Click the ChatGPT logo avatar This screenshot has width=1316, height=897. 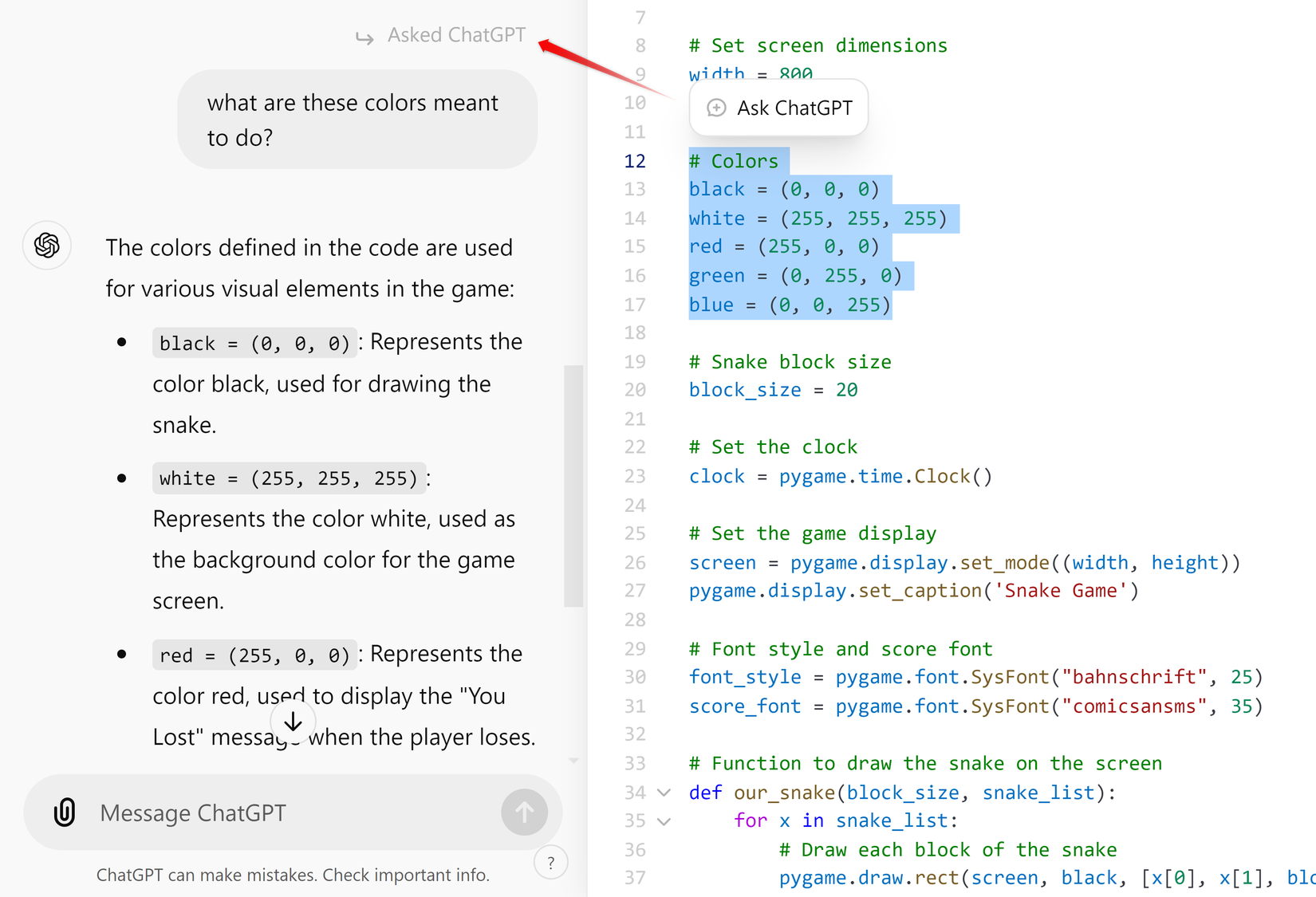(47, 245)
